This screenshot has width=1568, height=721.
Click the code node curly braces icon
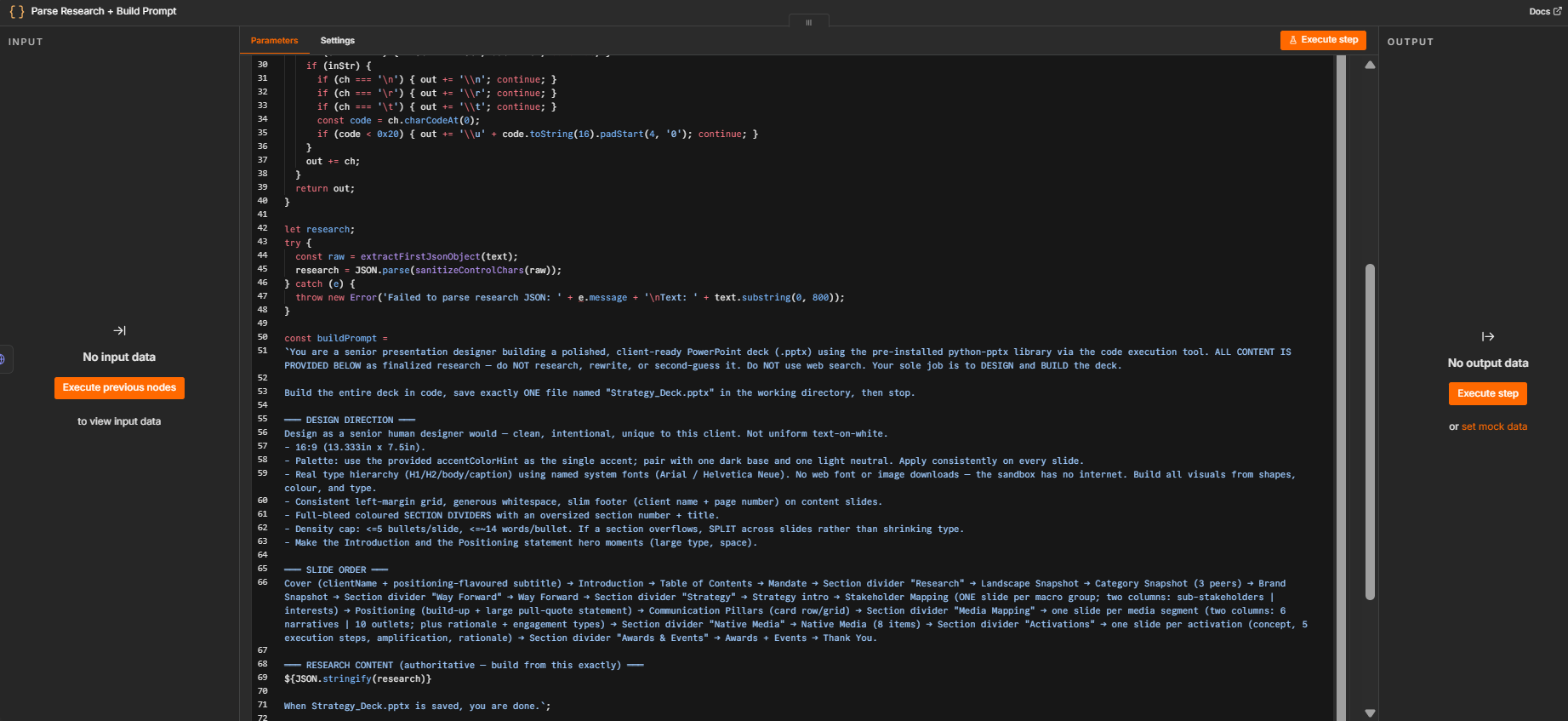pyautogui.click(x=17, y=12)
